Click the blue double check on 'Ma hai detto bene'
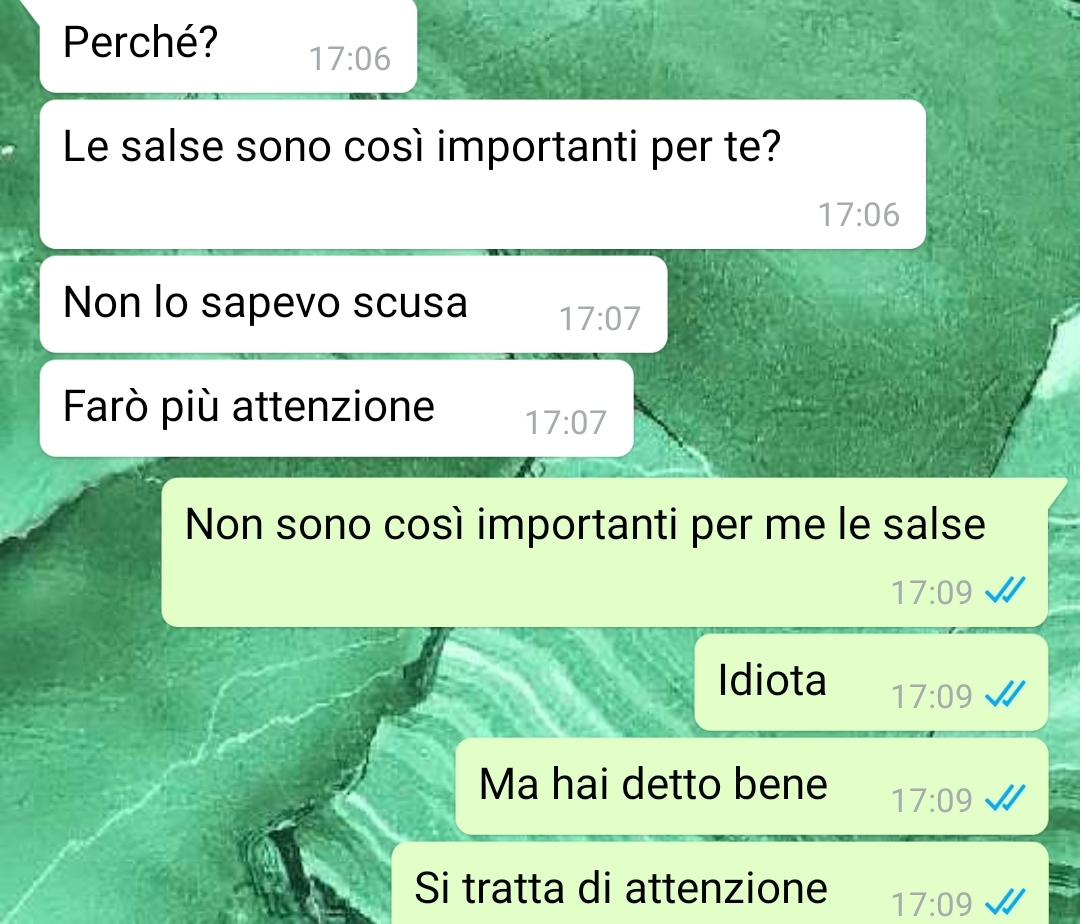1080x924 pixels. coord(1006,798)
